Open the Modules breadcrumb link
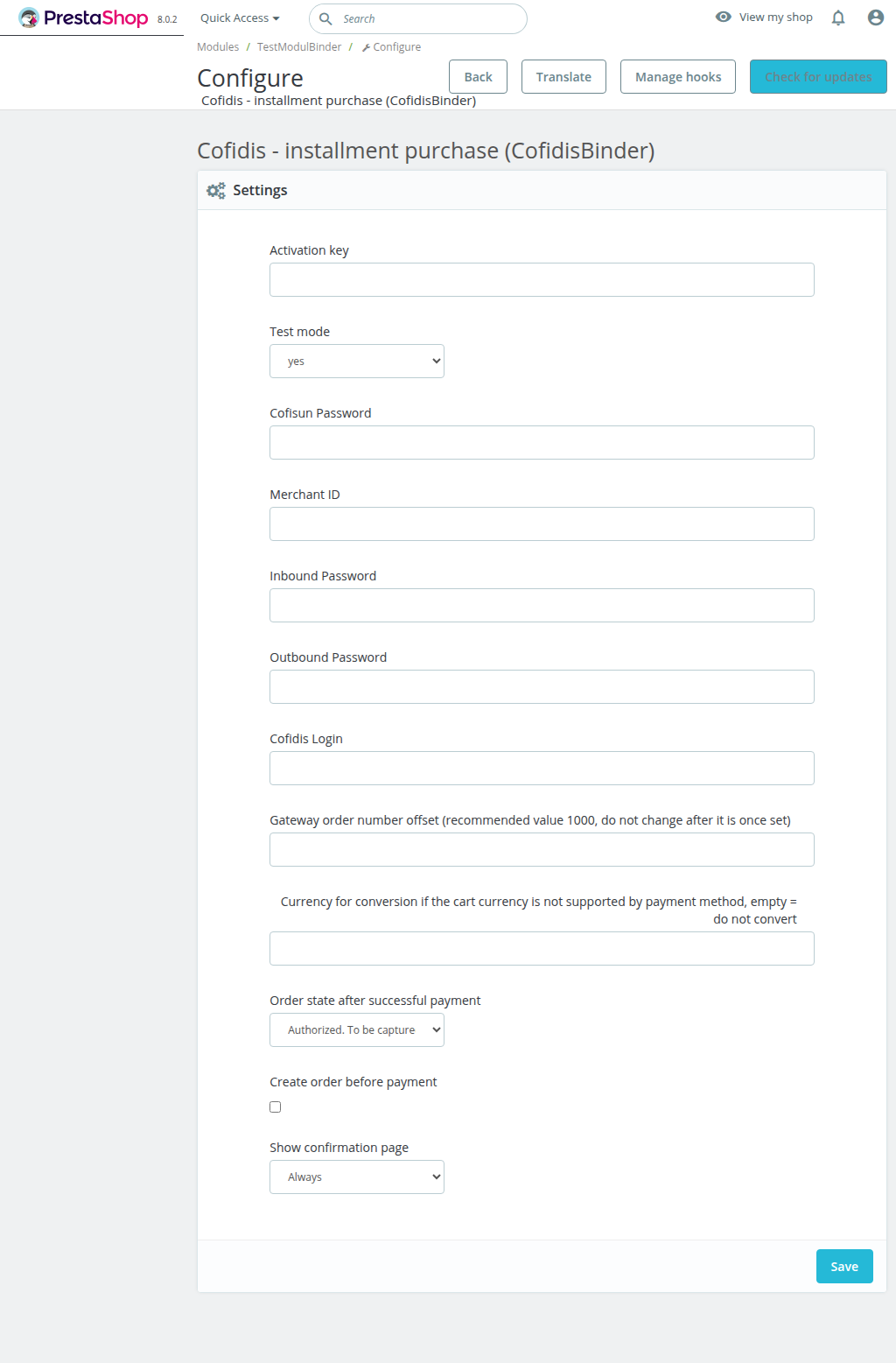The height and width of the screenshot is (1363, 896). point(217,46)
